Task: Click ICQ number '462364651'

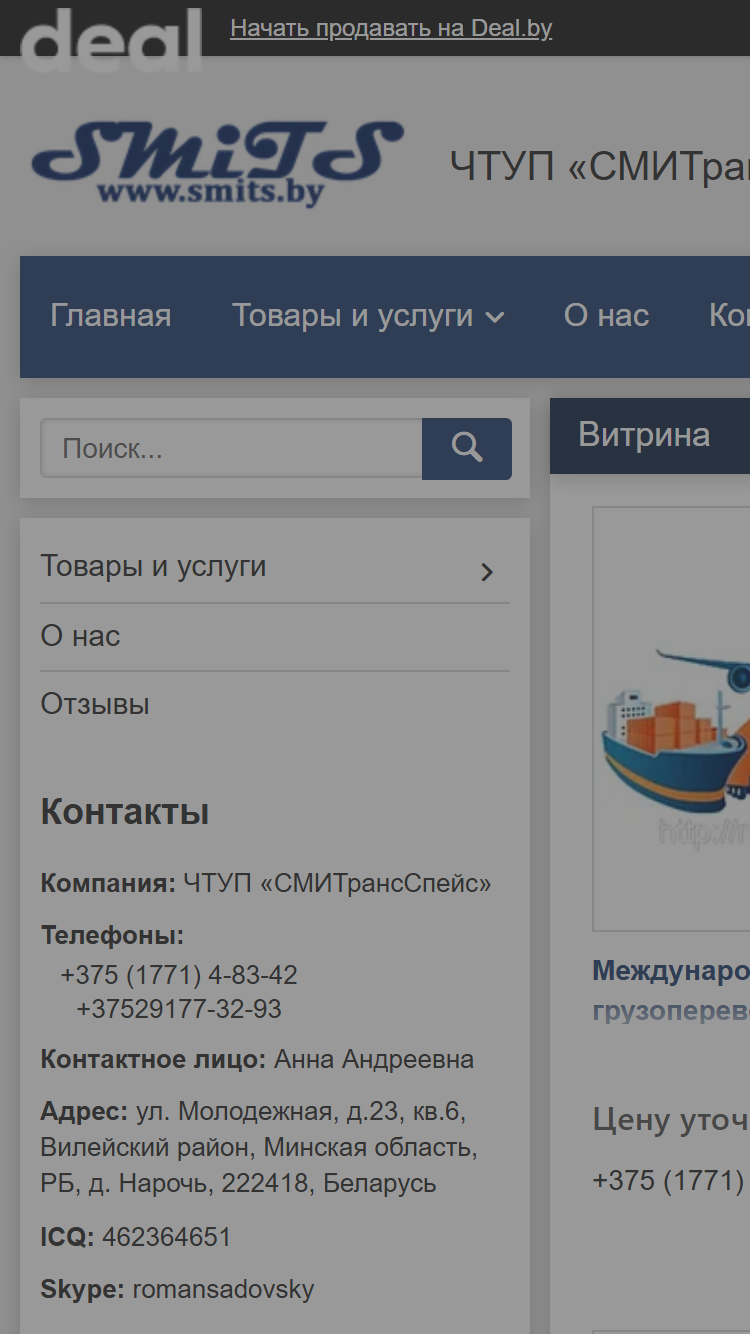Action: point(166,1237)
